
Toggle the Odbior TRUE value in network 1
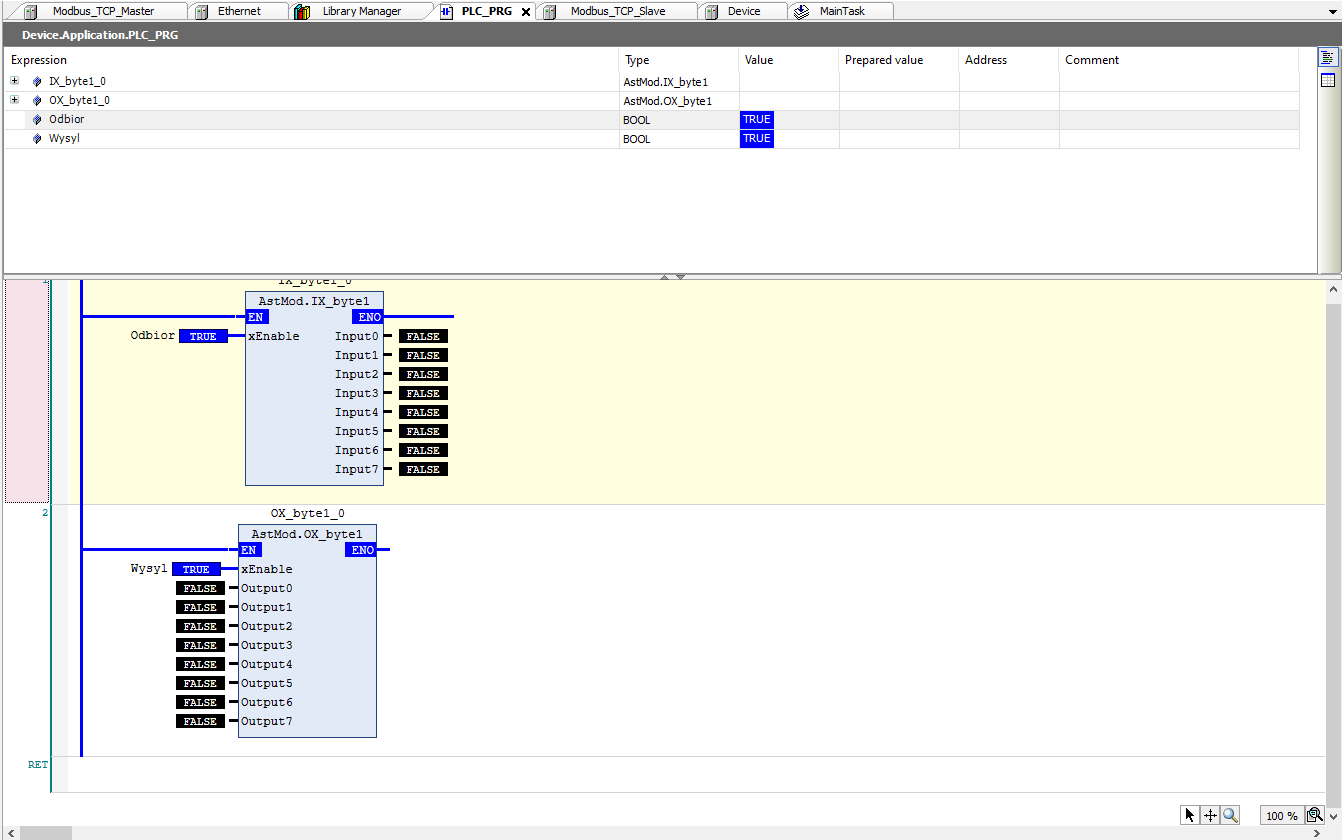(203, 336)
